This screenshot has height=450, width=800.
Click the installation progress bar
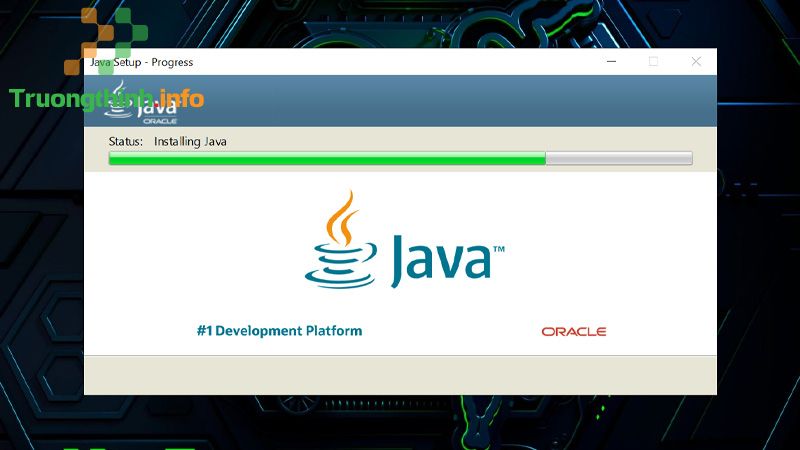coord(401,159)
